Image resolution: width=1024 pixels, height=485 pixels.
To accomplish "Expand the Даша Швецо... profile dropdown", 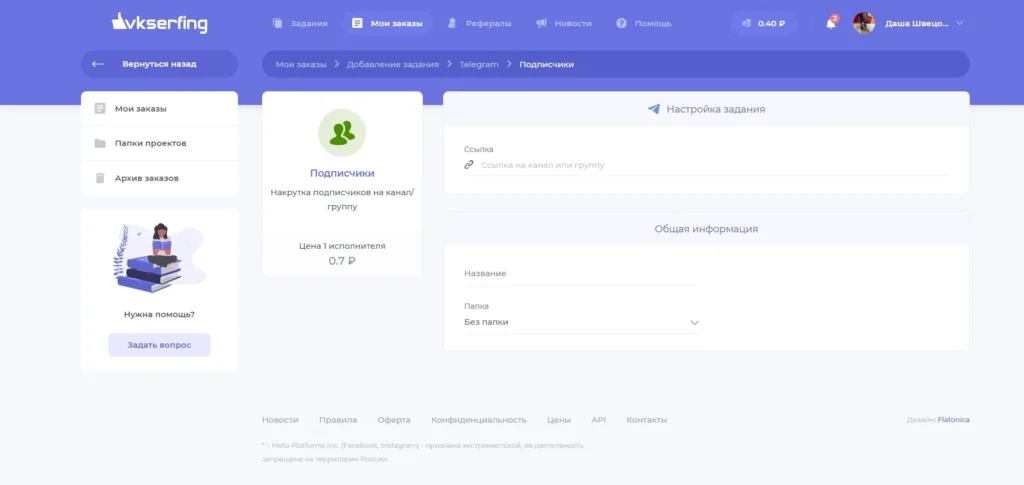I will (924, 23).
